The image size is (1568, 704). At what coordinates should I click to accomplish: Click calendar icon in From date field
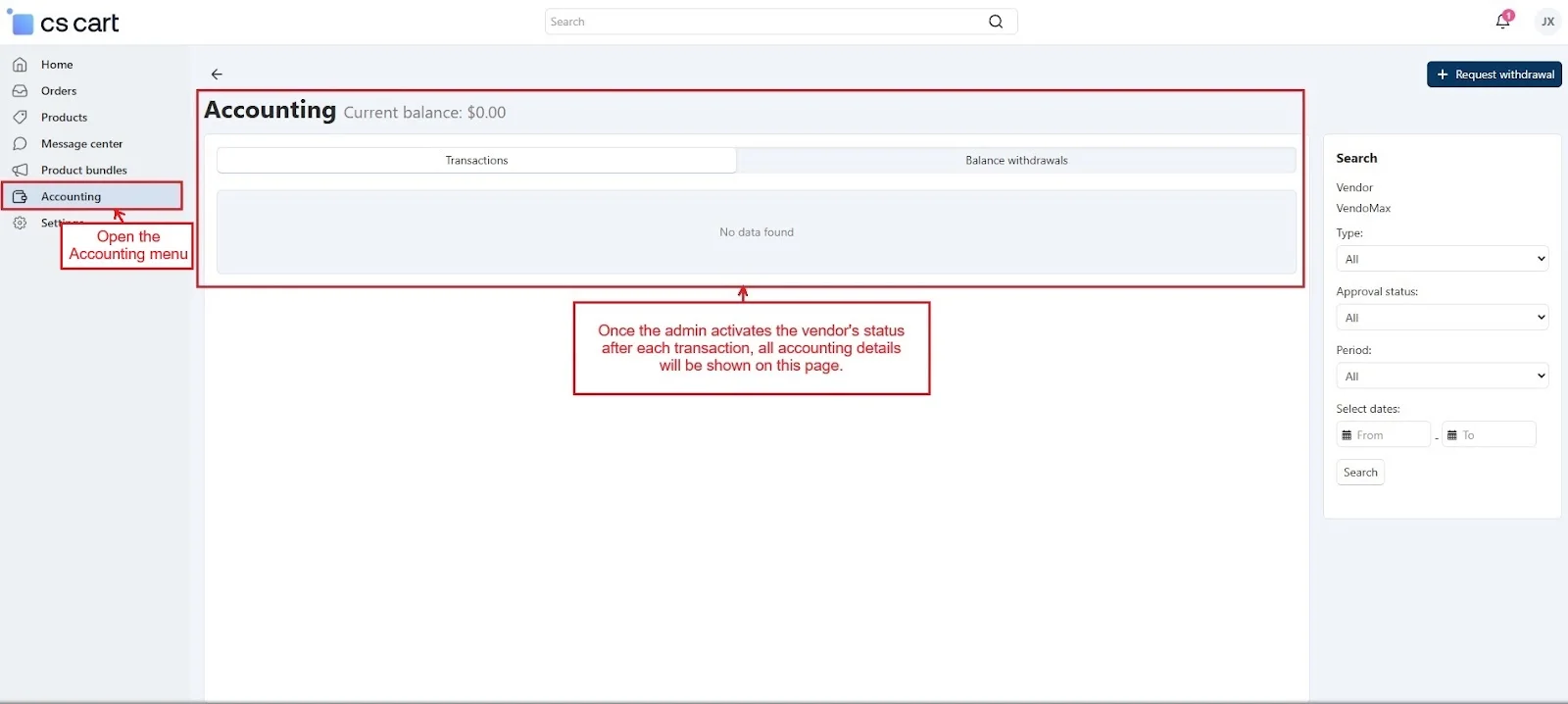pos(1347,435)
